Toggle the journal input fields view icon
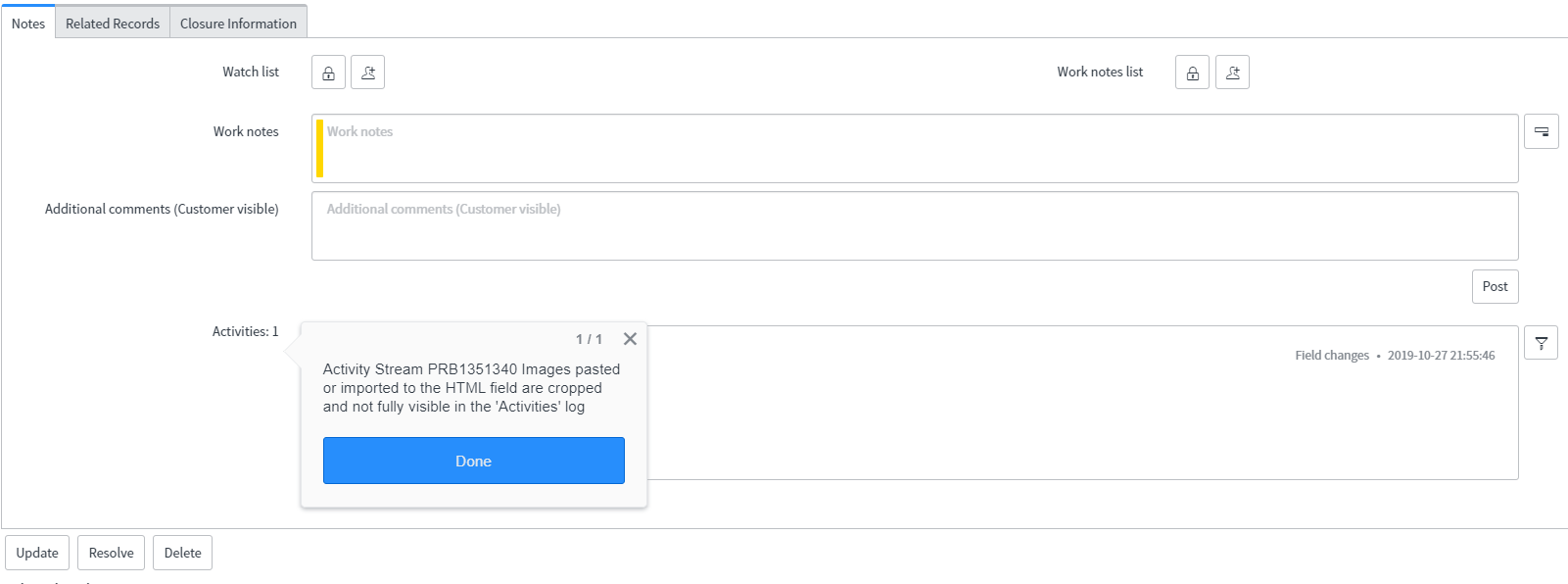Viewport: 1568px width, 584px height. point(1541,131)
